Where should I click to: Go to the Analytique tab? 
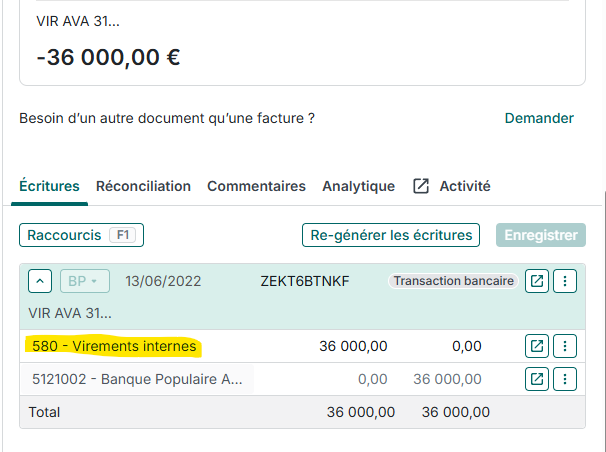(x=358, y=186)
